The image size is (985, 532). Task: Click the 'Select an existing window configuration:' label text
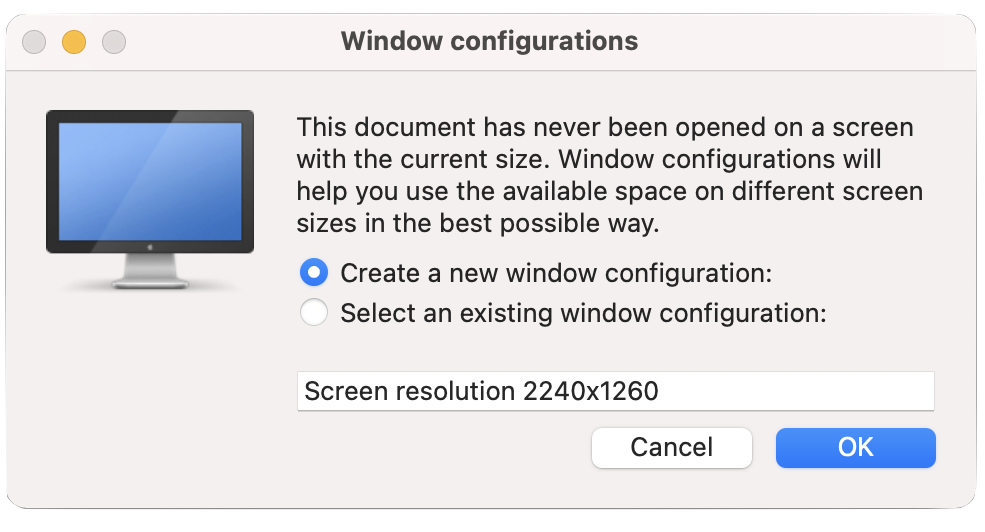click(x=583, y=314)
